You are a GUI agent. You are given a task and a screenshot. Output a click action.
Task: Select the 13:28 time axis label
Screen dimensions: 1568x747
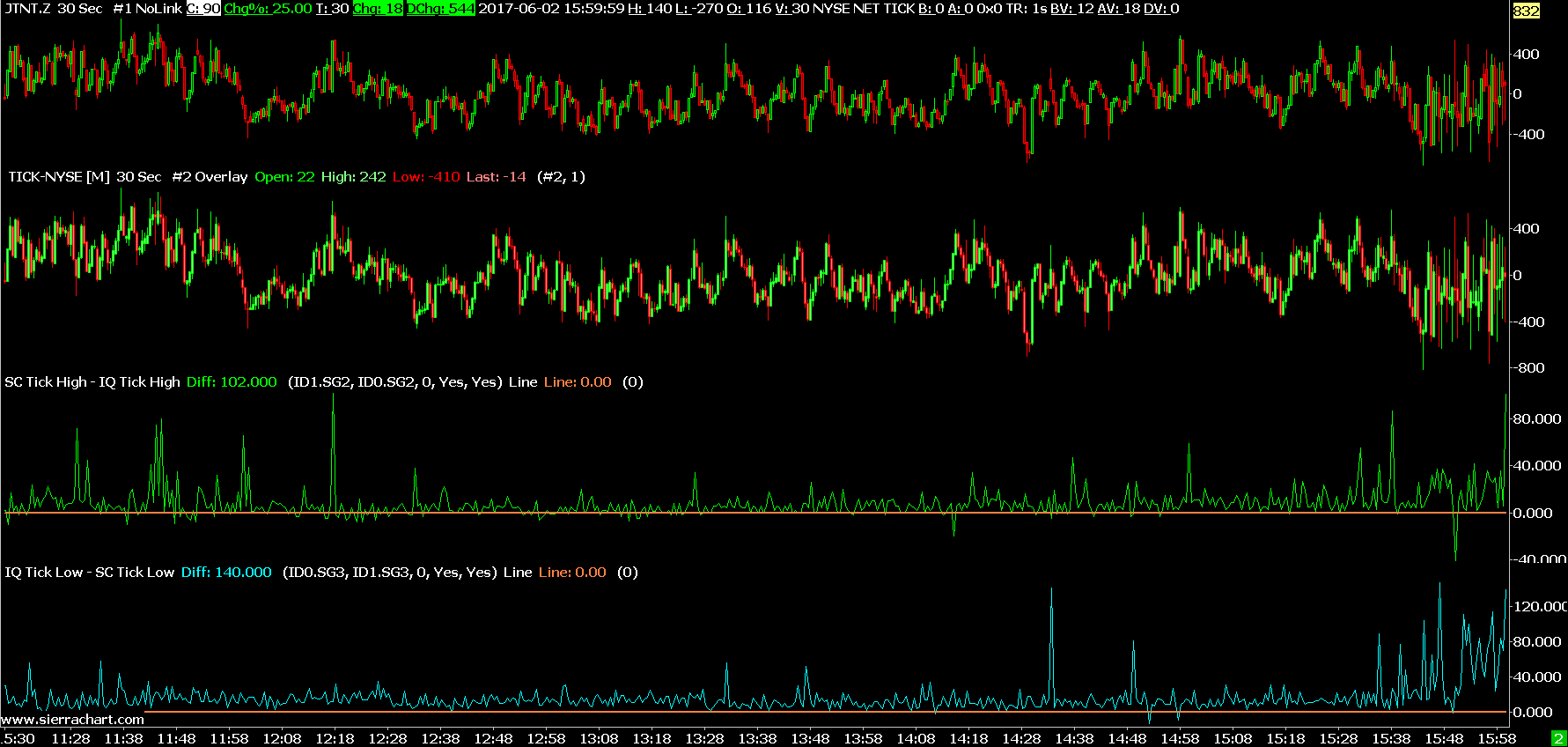tap(704, 739)
